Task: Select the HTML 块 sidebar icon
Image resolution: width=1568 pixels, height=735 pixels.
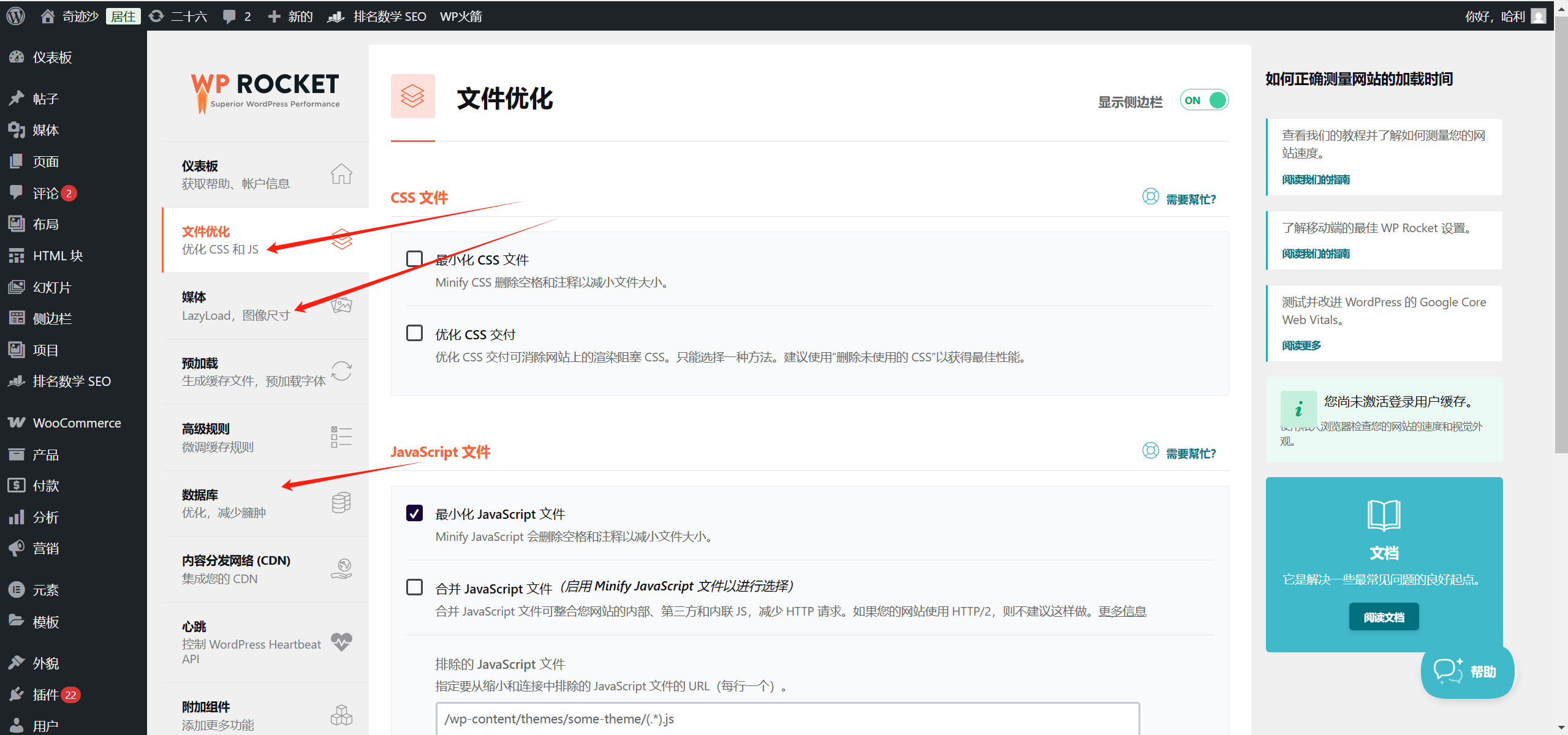Action: point(17,255)
